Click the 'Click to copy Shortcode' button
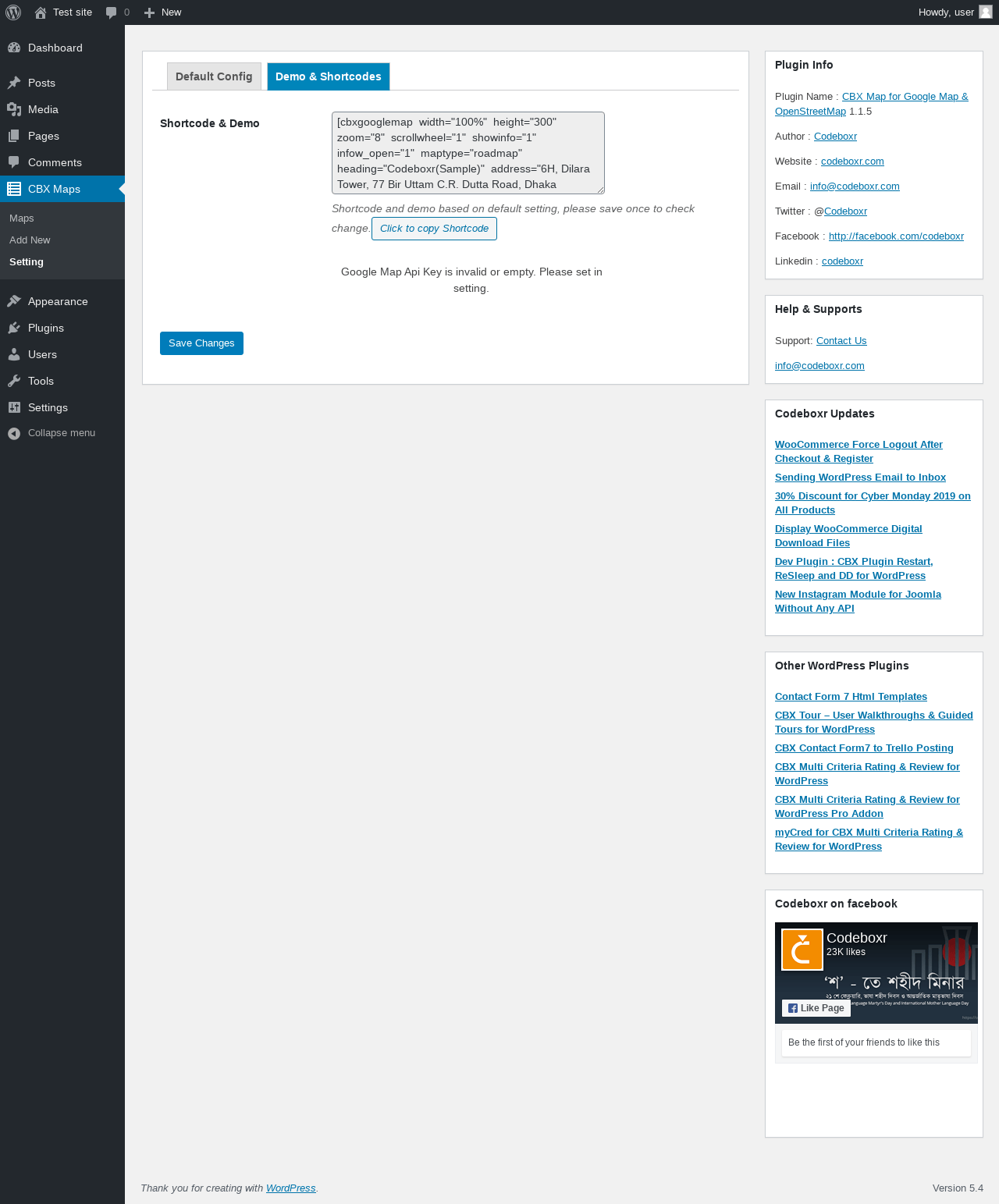The width and height of the screenshot is (999, 1204). click(x=434, y=229)
